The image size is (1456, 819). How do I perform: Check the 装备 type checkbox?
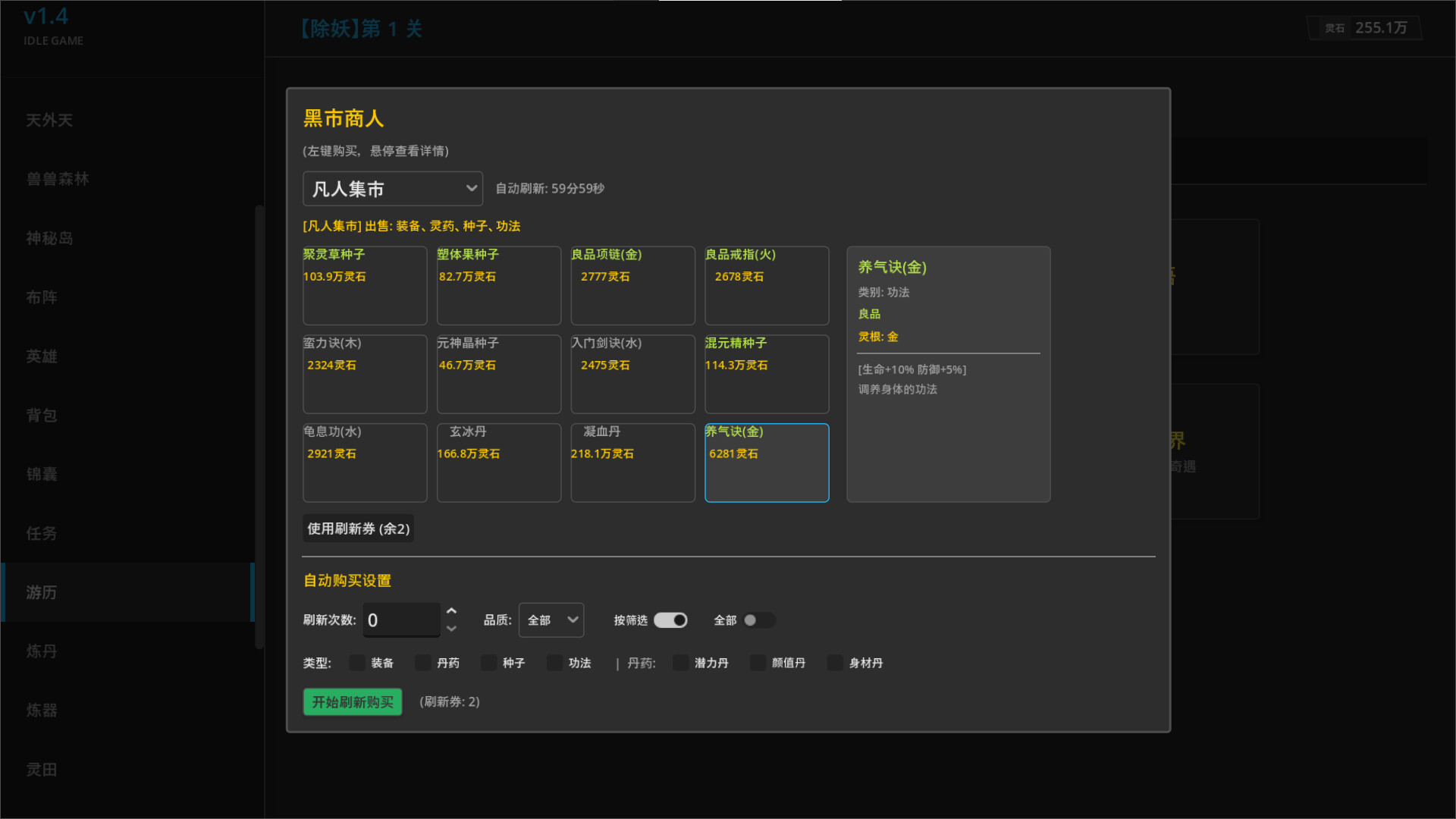point(357,663)
